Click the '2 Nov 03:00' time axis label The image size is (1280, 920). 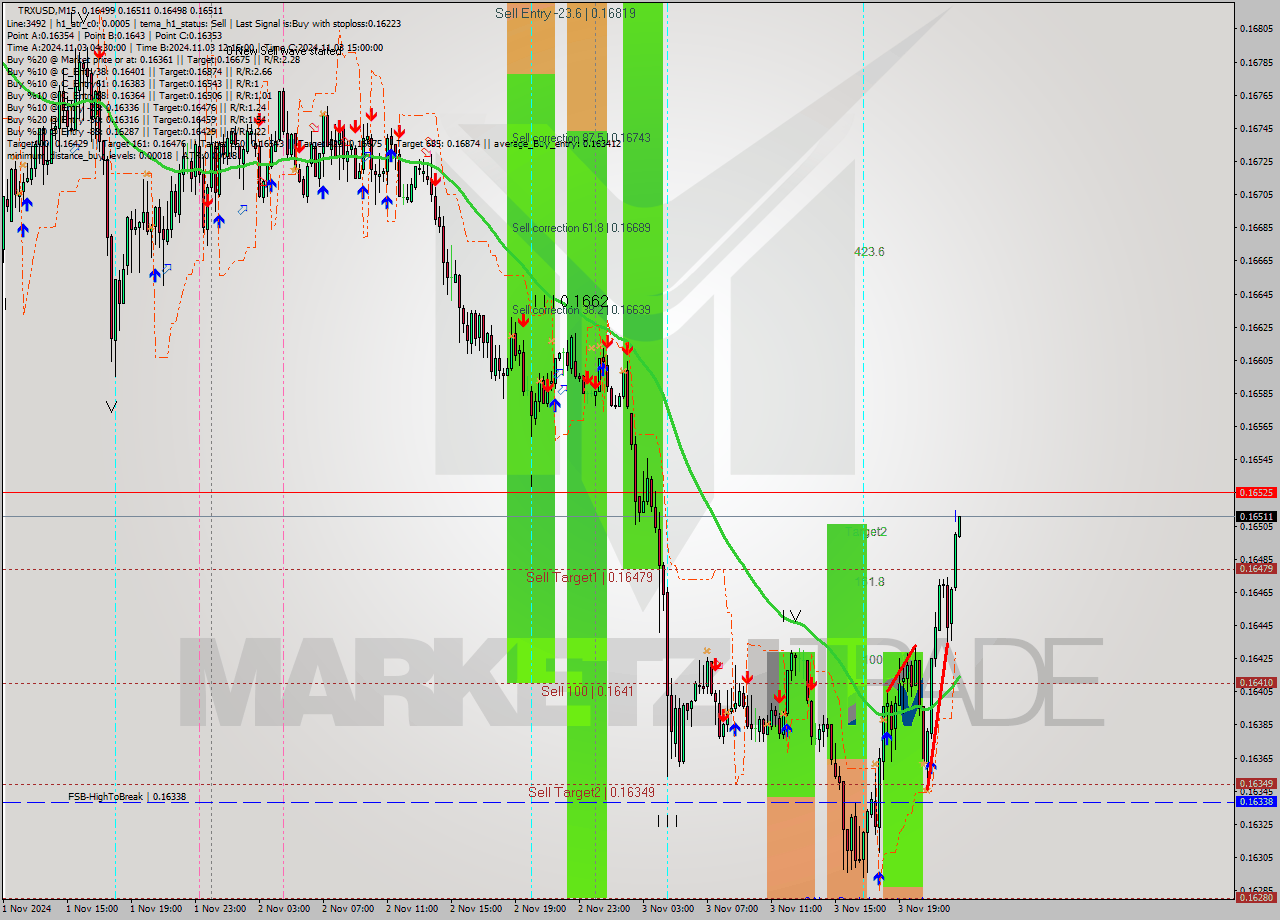pos(284,909)
